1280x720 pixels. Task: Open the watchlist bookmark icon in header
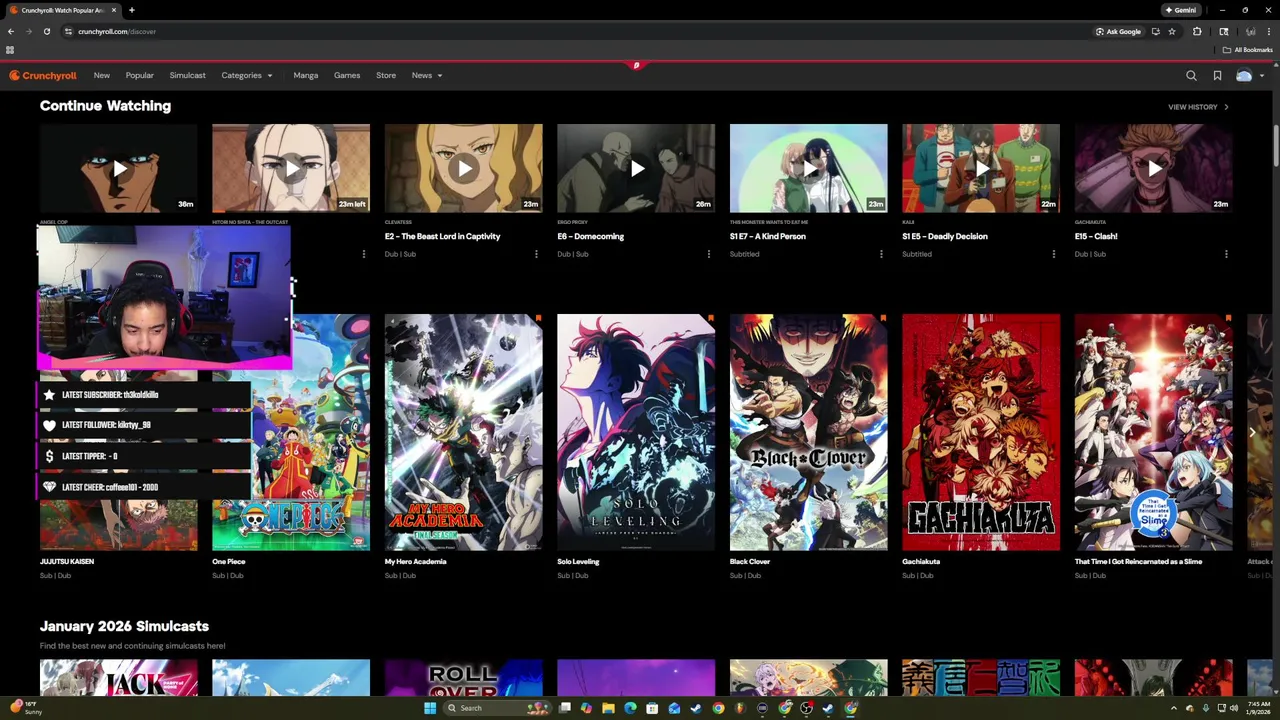pos(1217,75)
